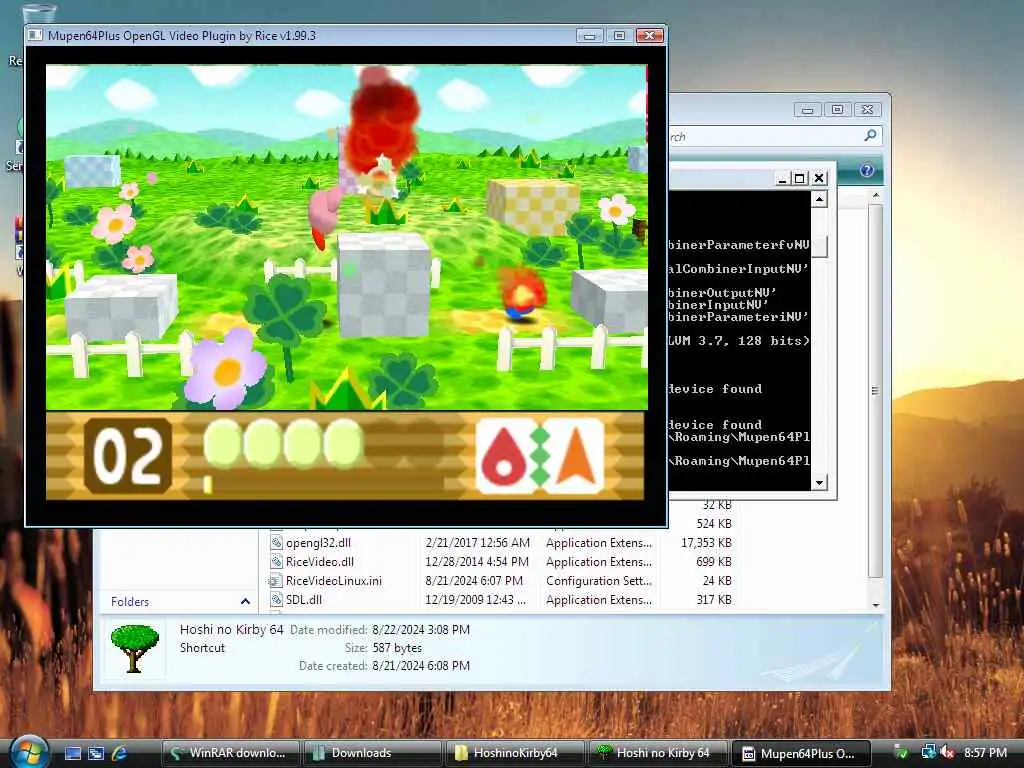1024x768 pixels.
Task: Select RiceVideoLinux.ini file icon
Action: point(276,581)
